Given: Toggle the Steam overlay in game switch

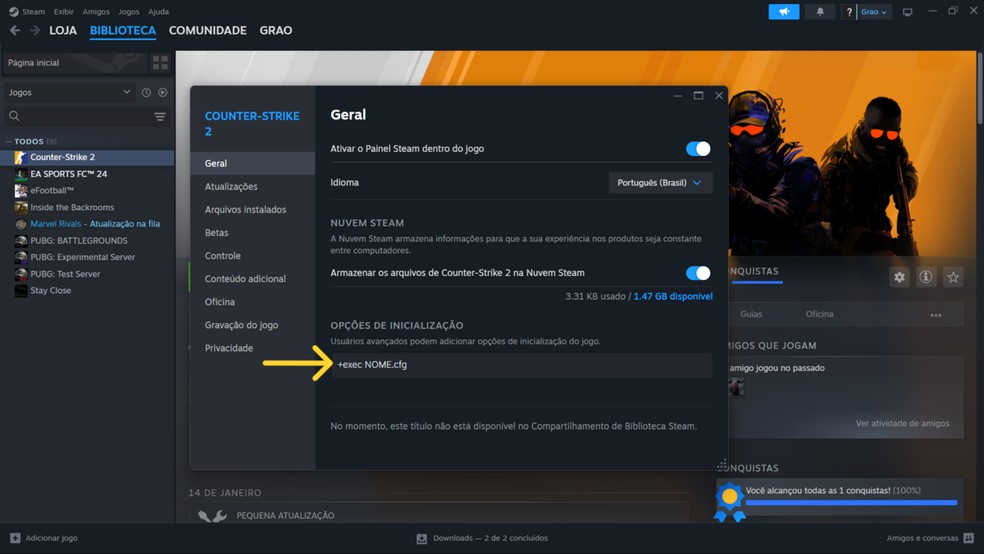Looking at the screenshot, I should (x=698, y=149).
